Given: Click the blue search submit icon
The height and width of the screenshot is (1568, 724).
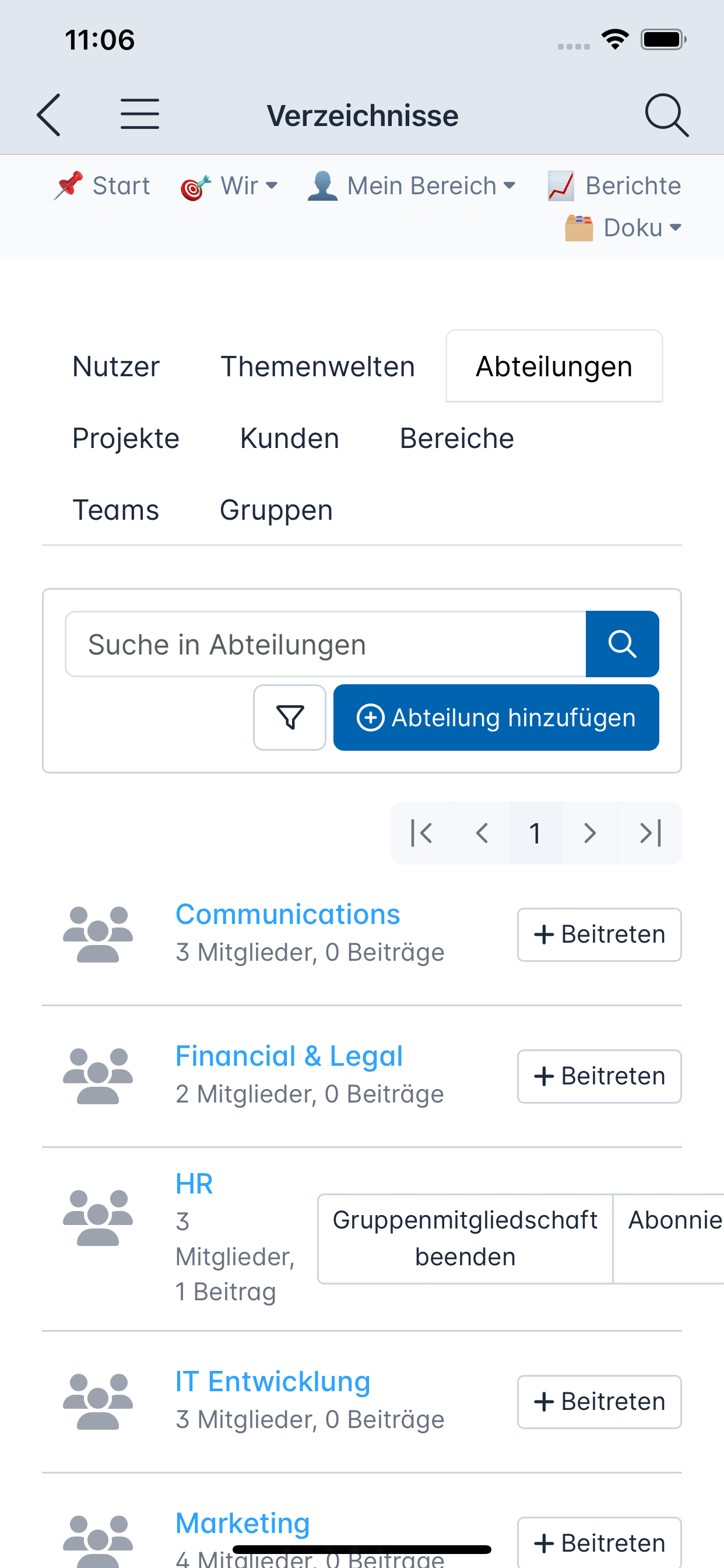Looking at the screenshot, I should (622, 644).
